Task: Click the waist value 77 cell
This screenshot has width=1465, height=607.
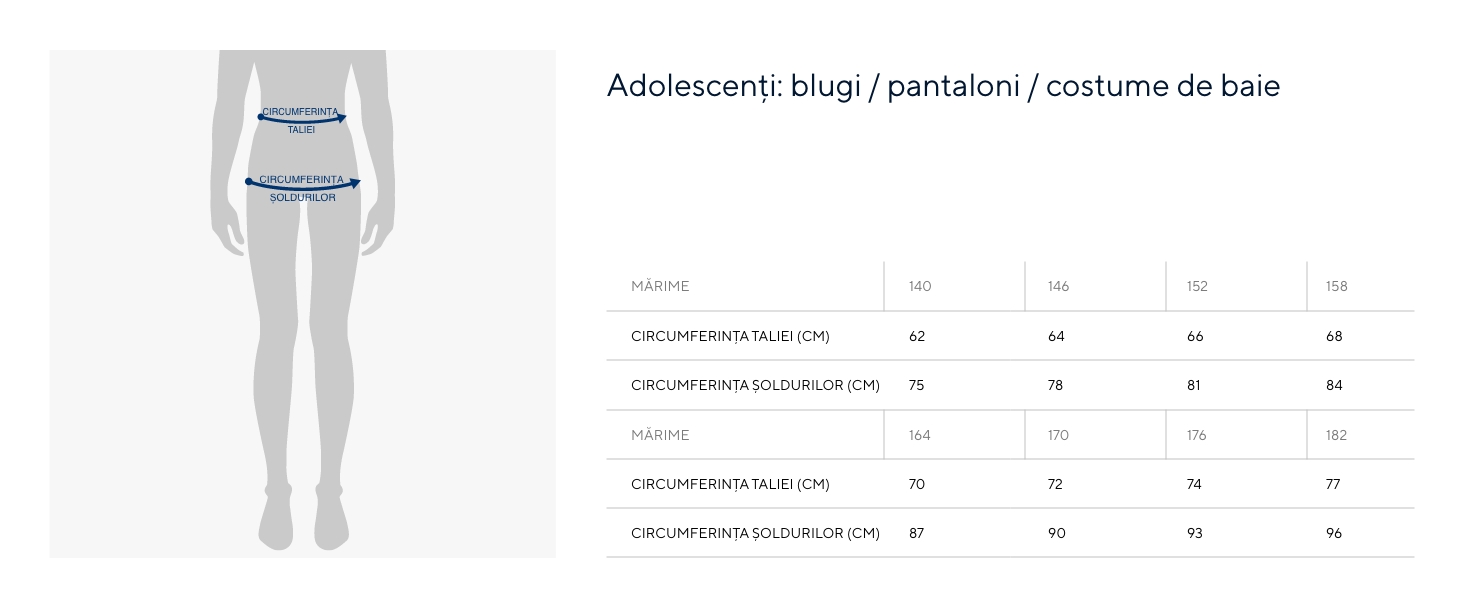Action: [1333, 485]
